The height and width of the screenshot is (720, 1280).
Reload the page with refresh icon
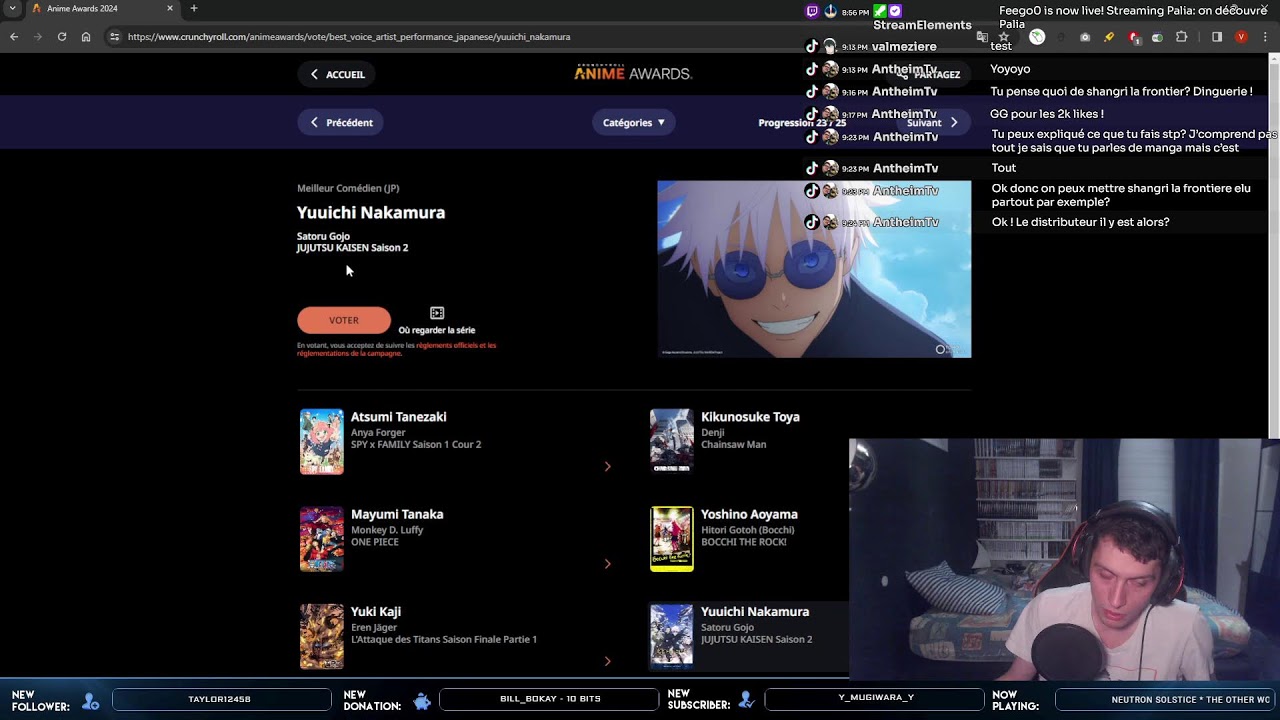point(62,37)
